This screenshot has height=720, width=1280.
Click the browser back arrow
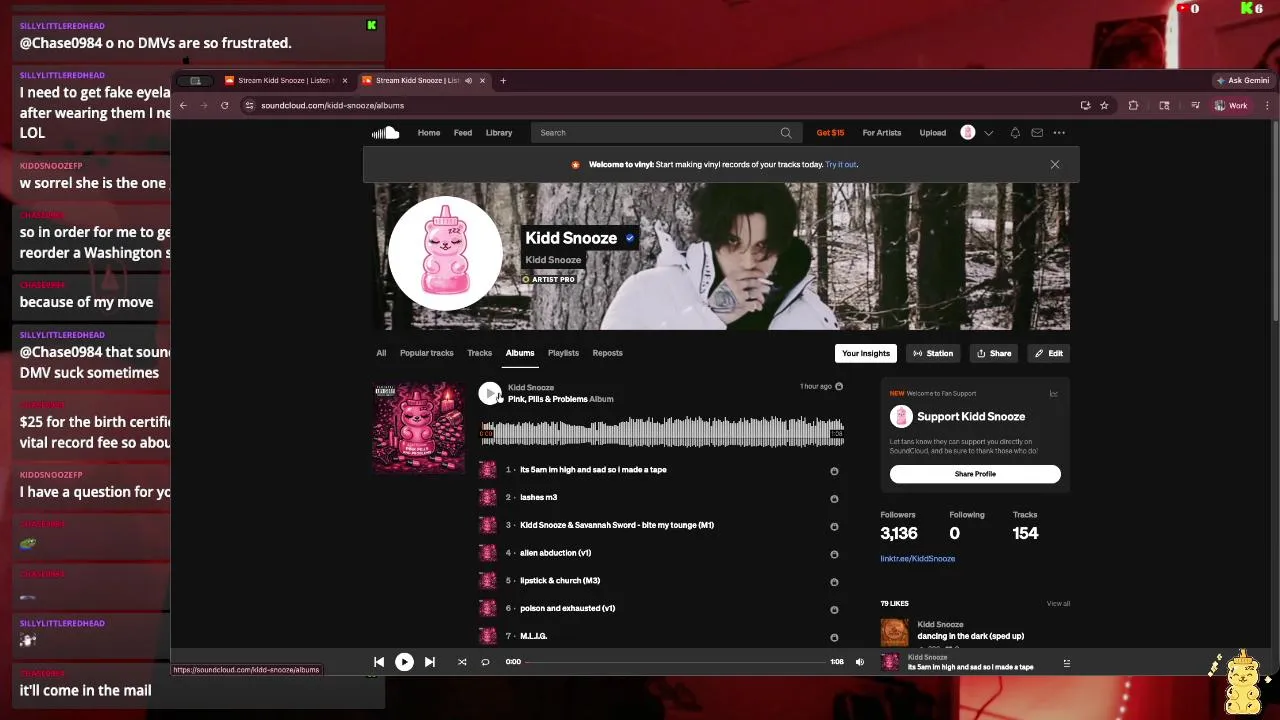(x=183, y=105)
